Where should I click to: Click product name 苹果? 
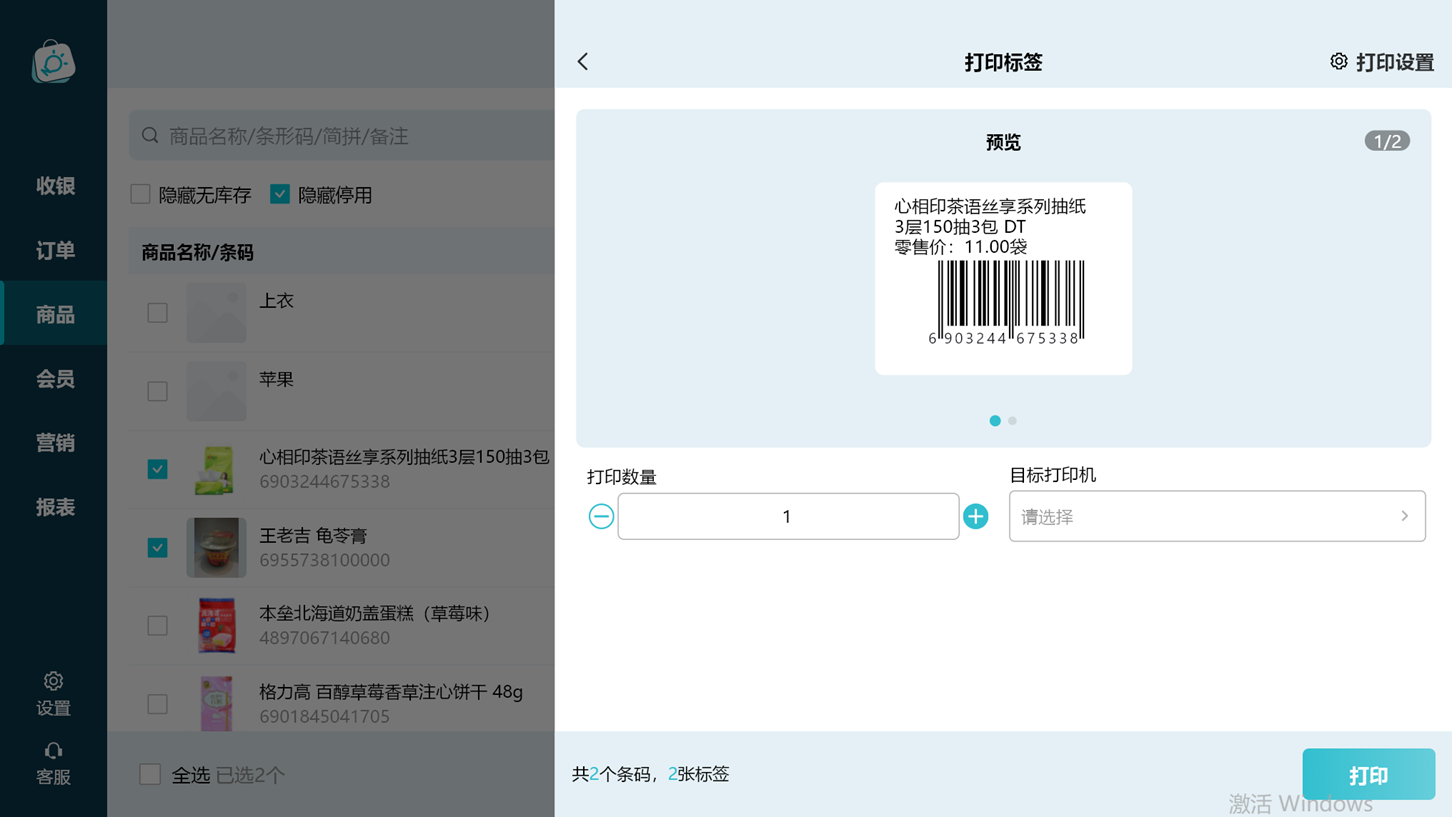click(x=277, y=379)
